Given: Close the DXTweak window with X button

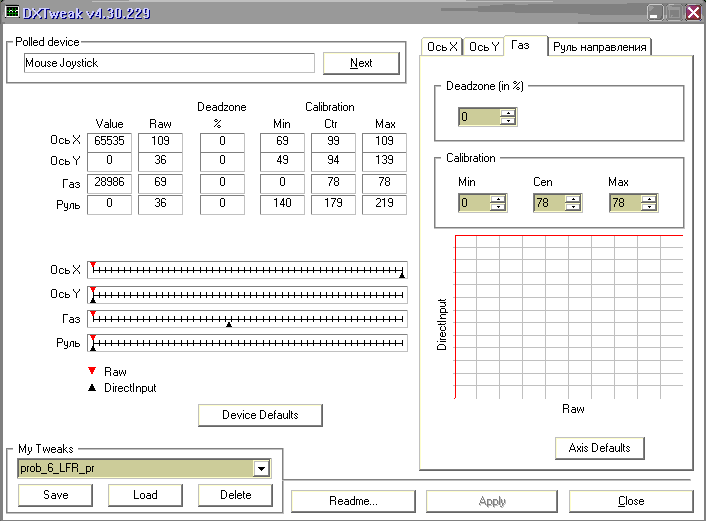Looking at the screenshot, I should 693,12.
